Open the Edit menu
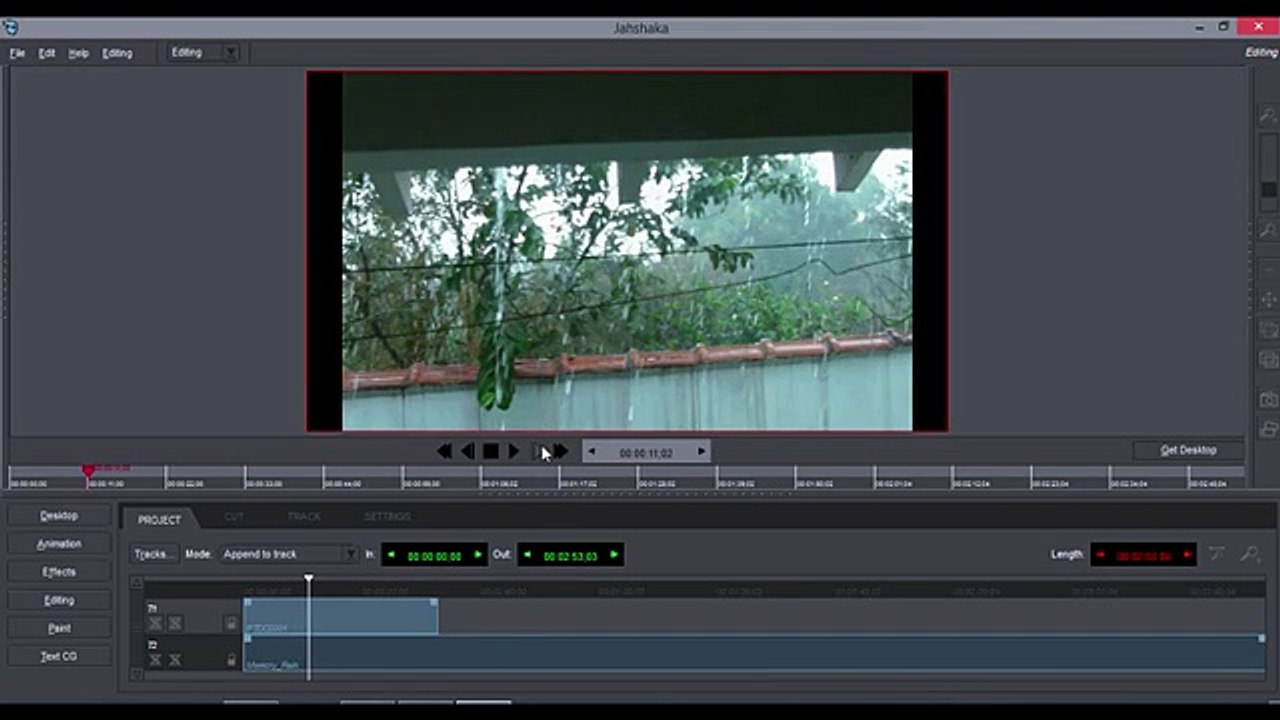 47,53
